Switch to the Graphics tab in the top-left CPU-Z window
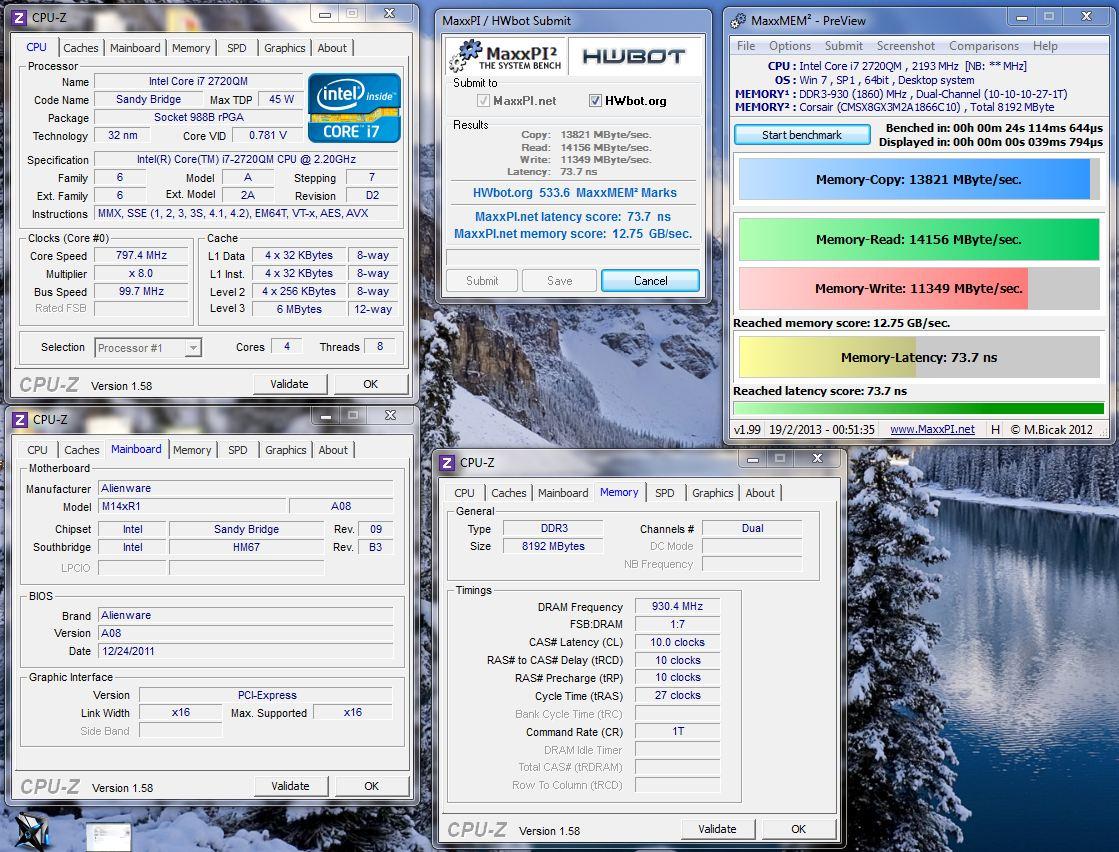The width and height of the screenshot is (1119, 852). 284,48
